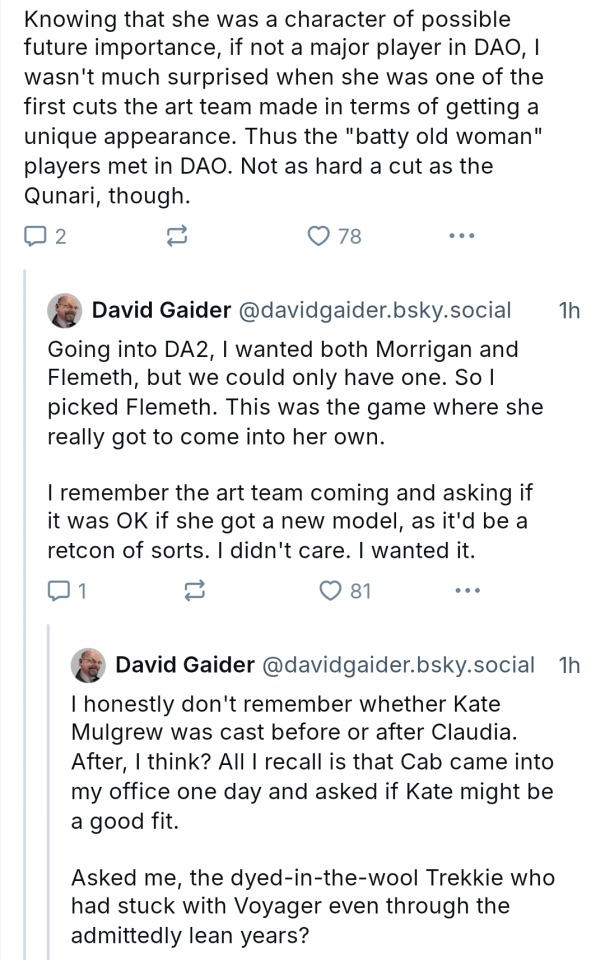Open the 1h timestamp on Flemeth post
Screen dimensions: 605x960
tap(566, 311)
